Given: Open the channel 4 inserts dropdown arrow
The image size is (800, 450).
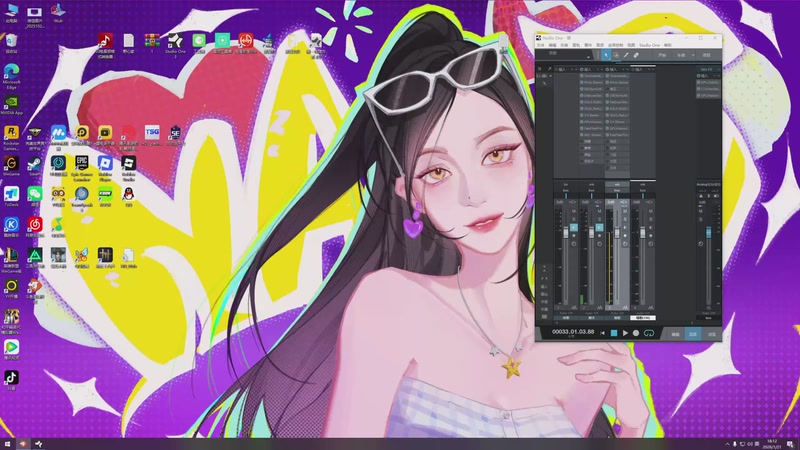Looking at the screenshot, I should click(649, 69).
